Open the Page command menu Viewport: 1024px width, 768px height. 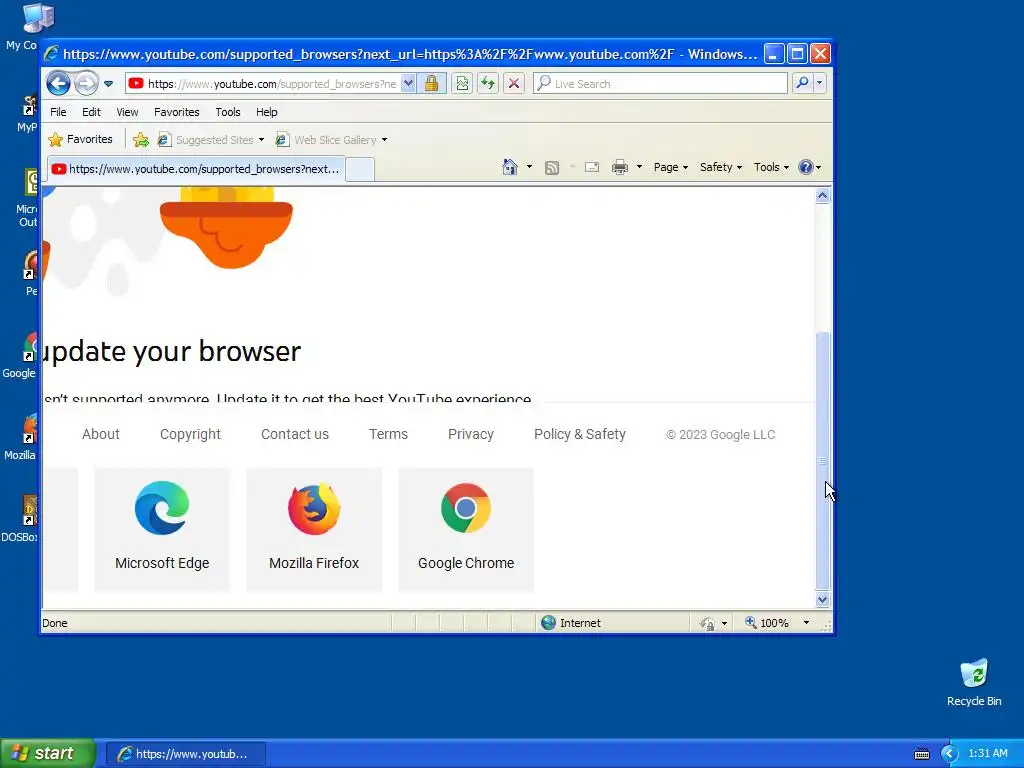[x=671, y=167]
